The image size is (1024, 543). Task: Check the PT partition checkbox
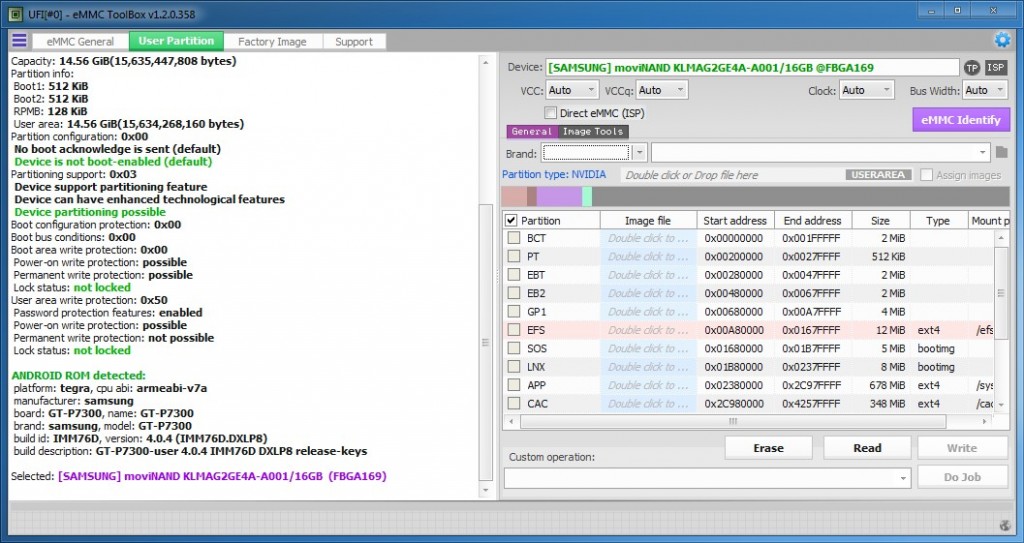tap(514, 256)
